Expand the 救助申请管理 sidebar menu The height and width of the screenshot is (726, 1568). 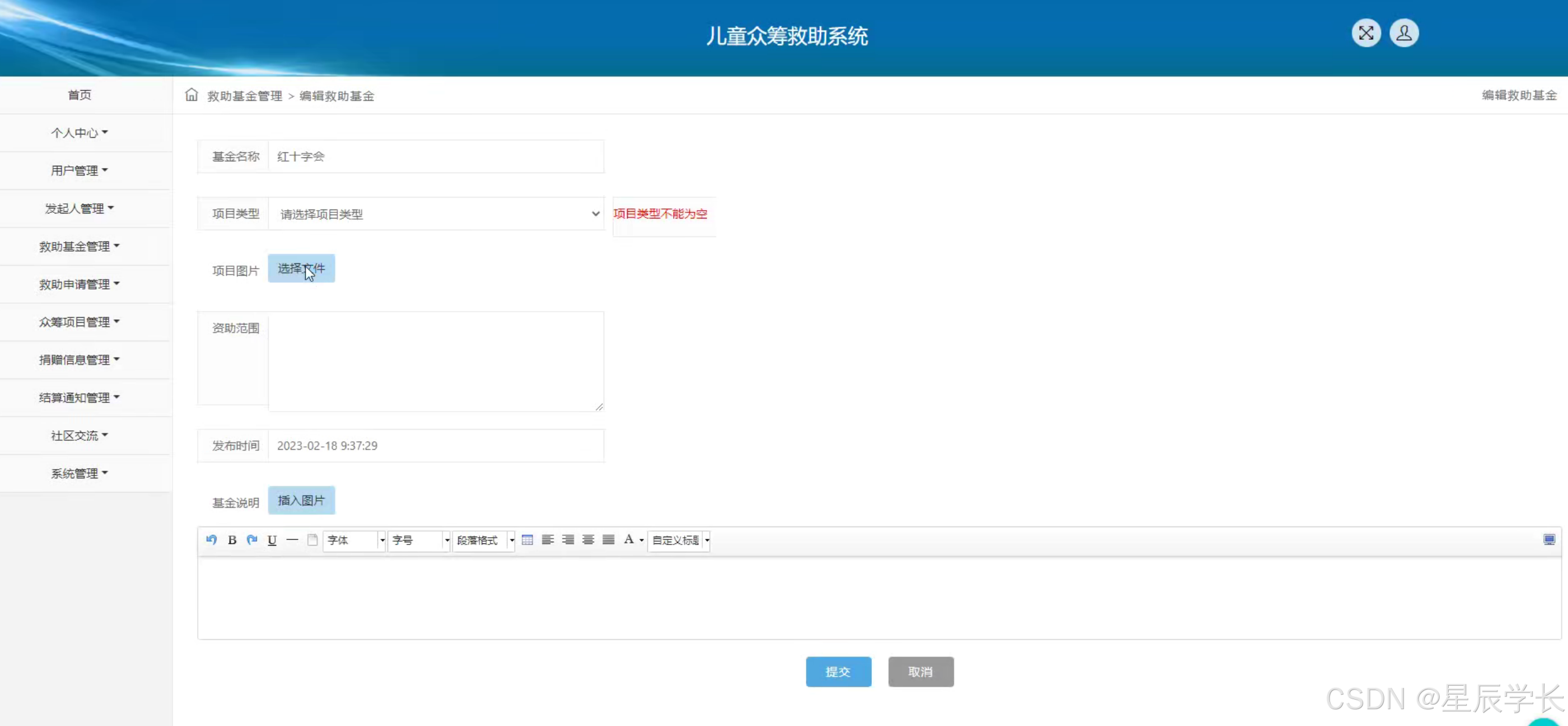[x=80, y=284]
